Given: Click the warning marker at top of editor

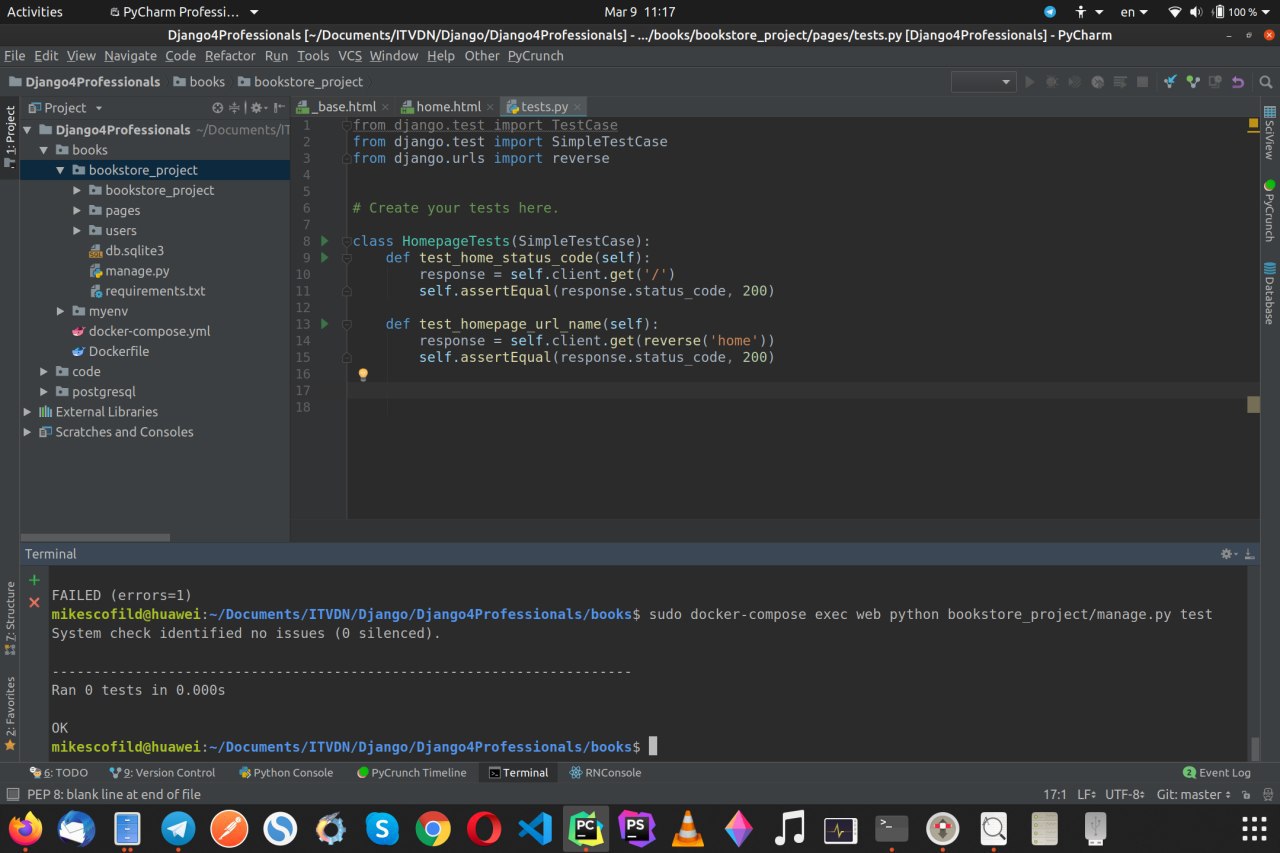Looking at the screenshot, I should (1253, 125).
